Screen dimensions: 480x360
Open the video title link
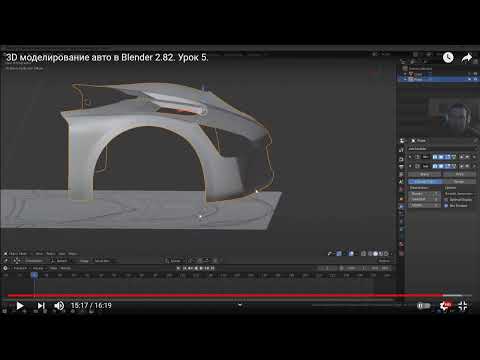click(x=107, y=57)
